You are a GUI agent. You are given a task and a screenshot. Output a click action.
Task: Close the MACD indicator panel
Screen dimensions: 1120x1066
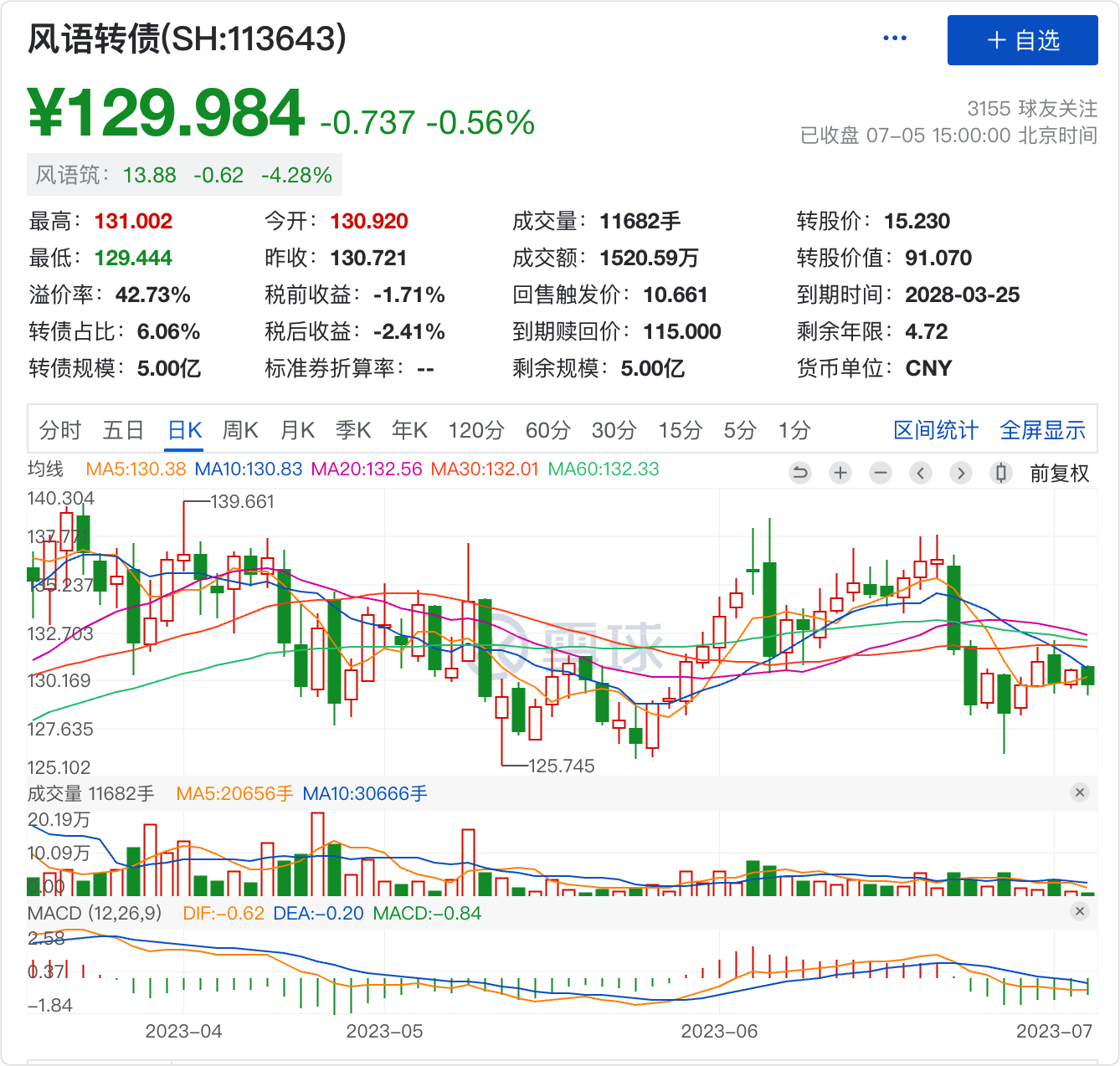pos(1080,912)
